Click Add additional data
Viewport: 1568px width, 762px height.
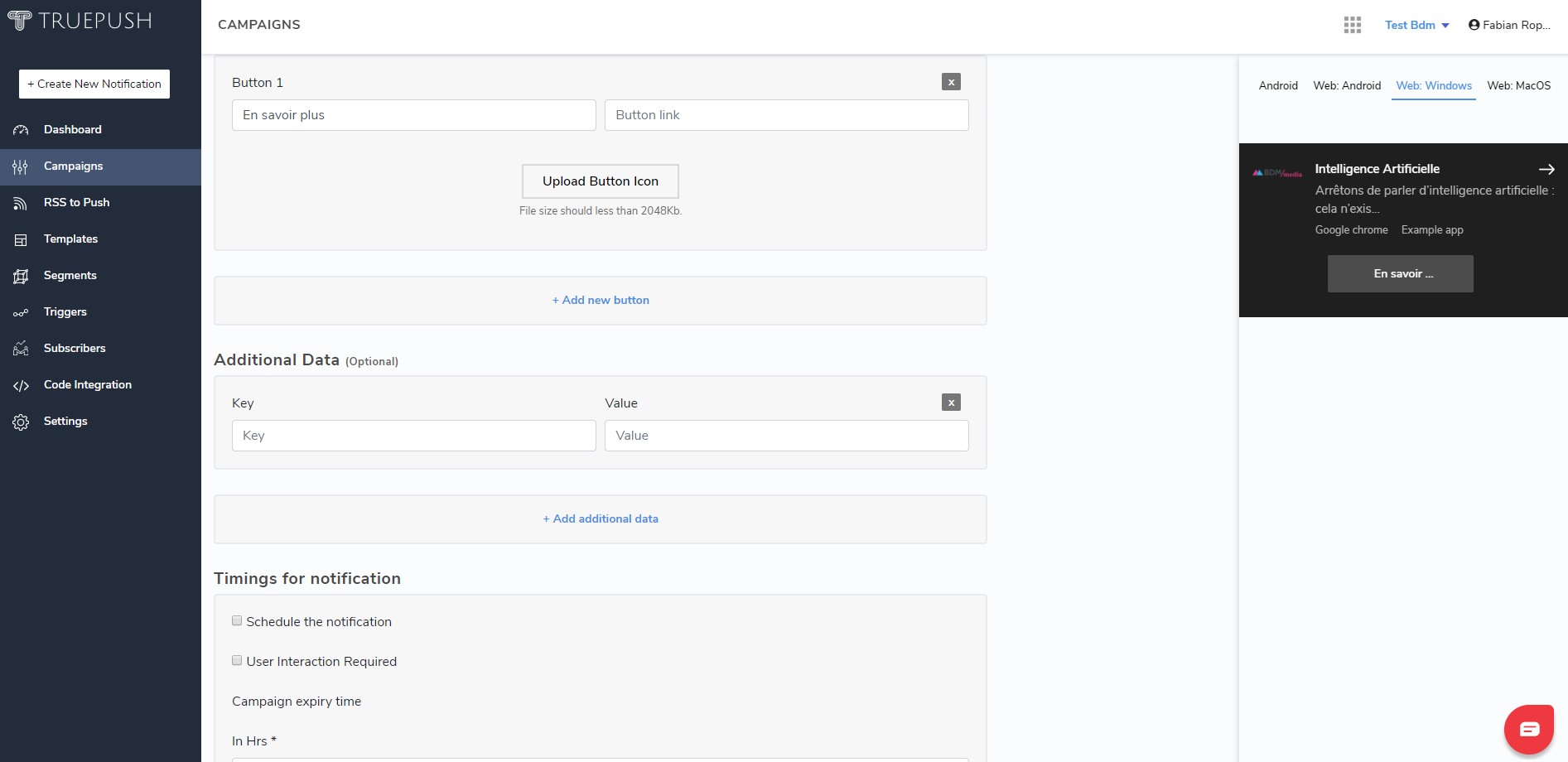point(601,518)
